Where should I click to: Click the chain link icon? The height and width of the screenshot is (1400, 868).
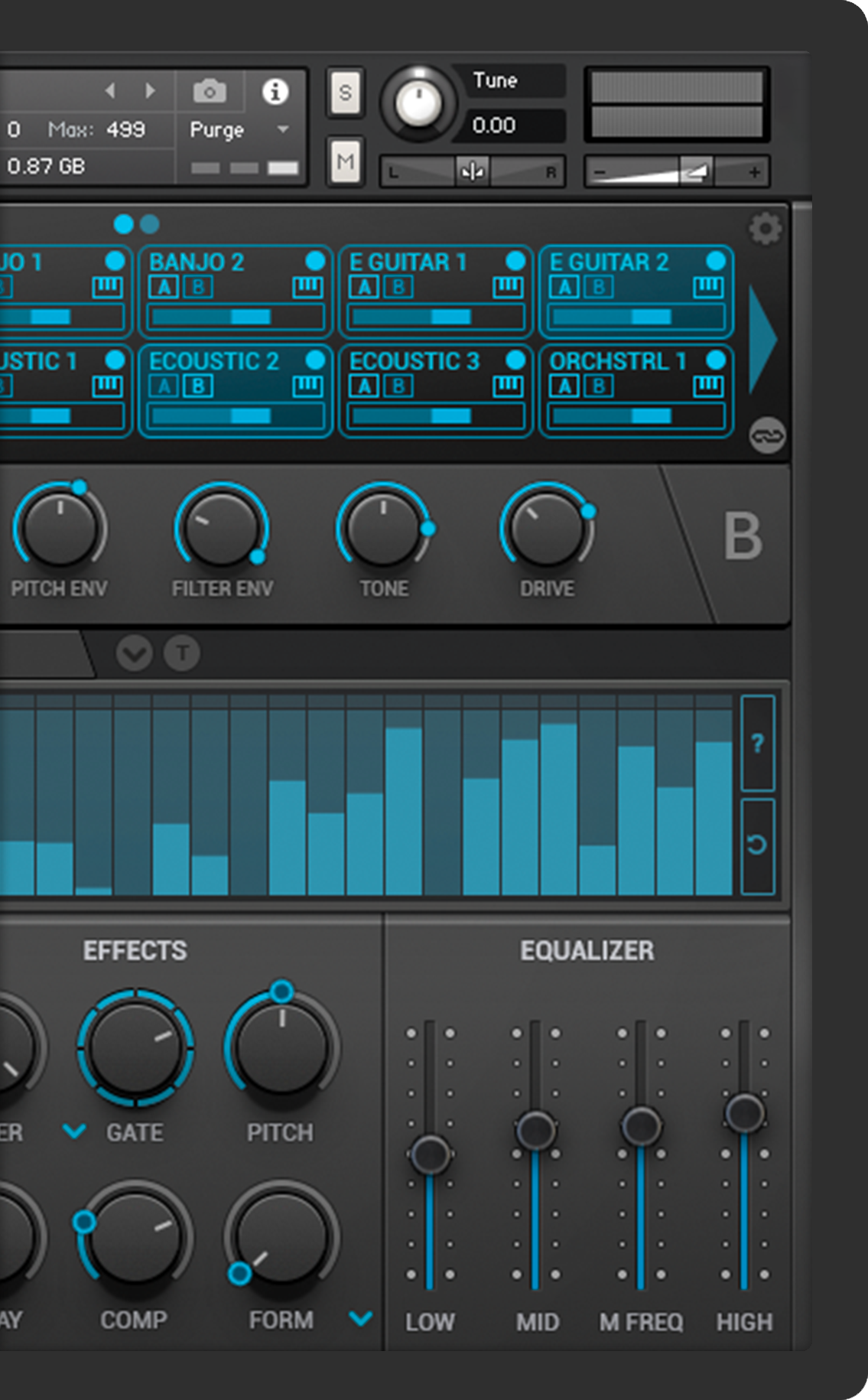pos(767,435)
